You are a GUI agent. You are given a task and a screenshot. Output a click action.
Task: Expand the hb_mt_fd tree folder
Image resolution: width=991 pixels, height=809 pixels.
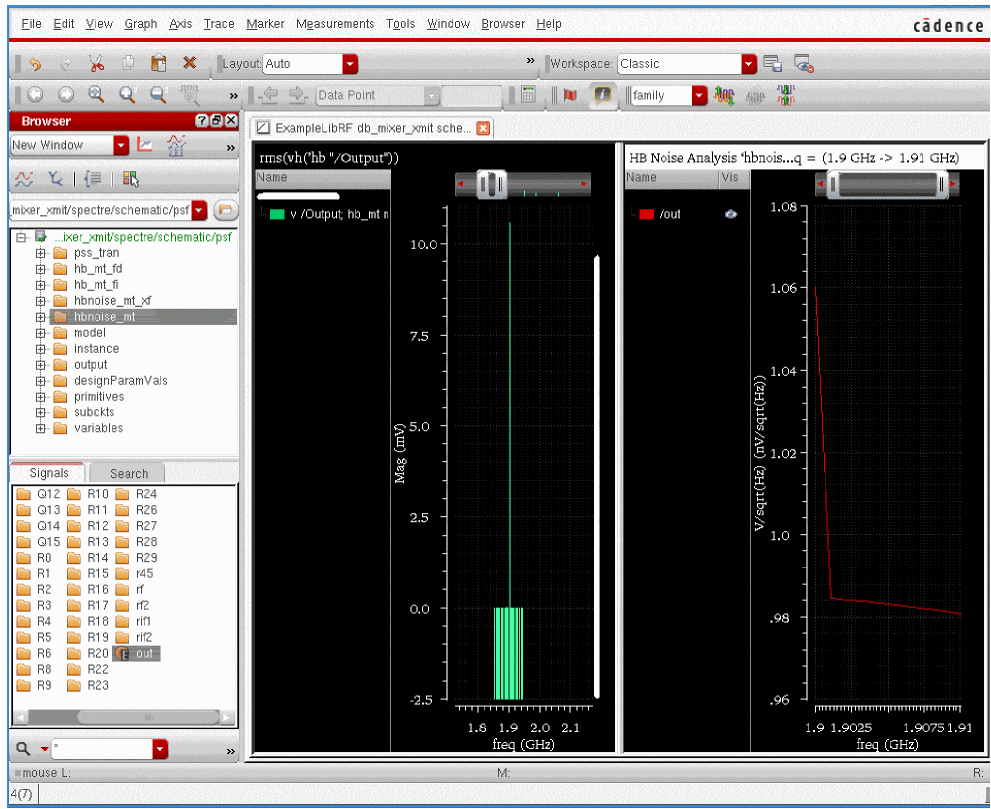pyautogui.click(x=42, y=269)
